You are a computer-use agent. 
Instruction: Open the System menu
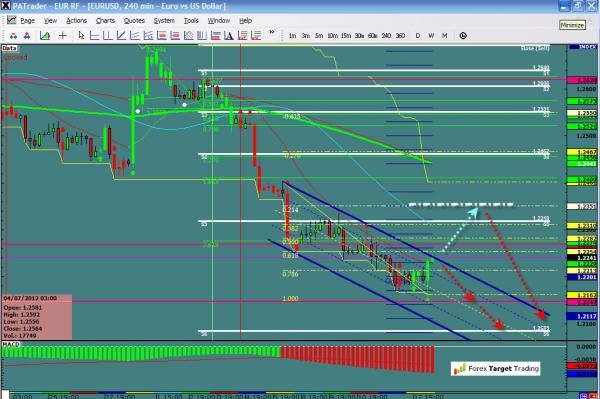[x=164, y=21]
